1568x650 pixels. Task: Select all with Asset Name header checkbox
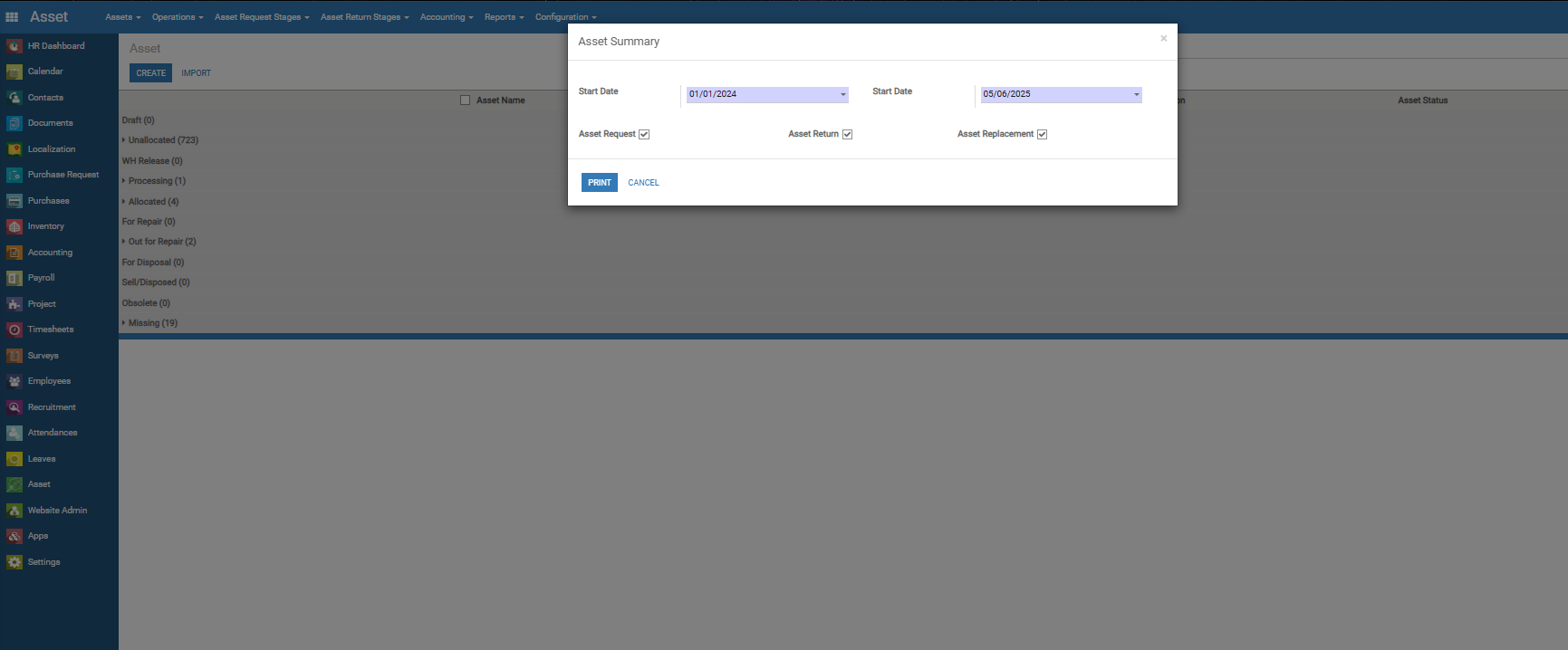(x=466, y=100)
